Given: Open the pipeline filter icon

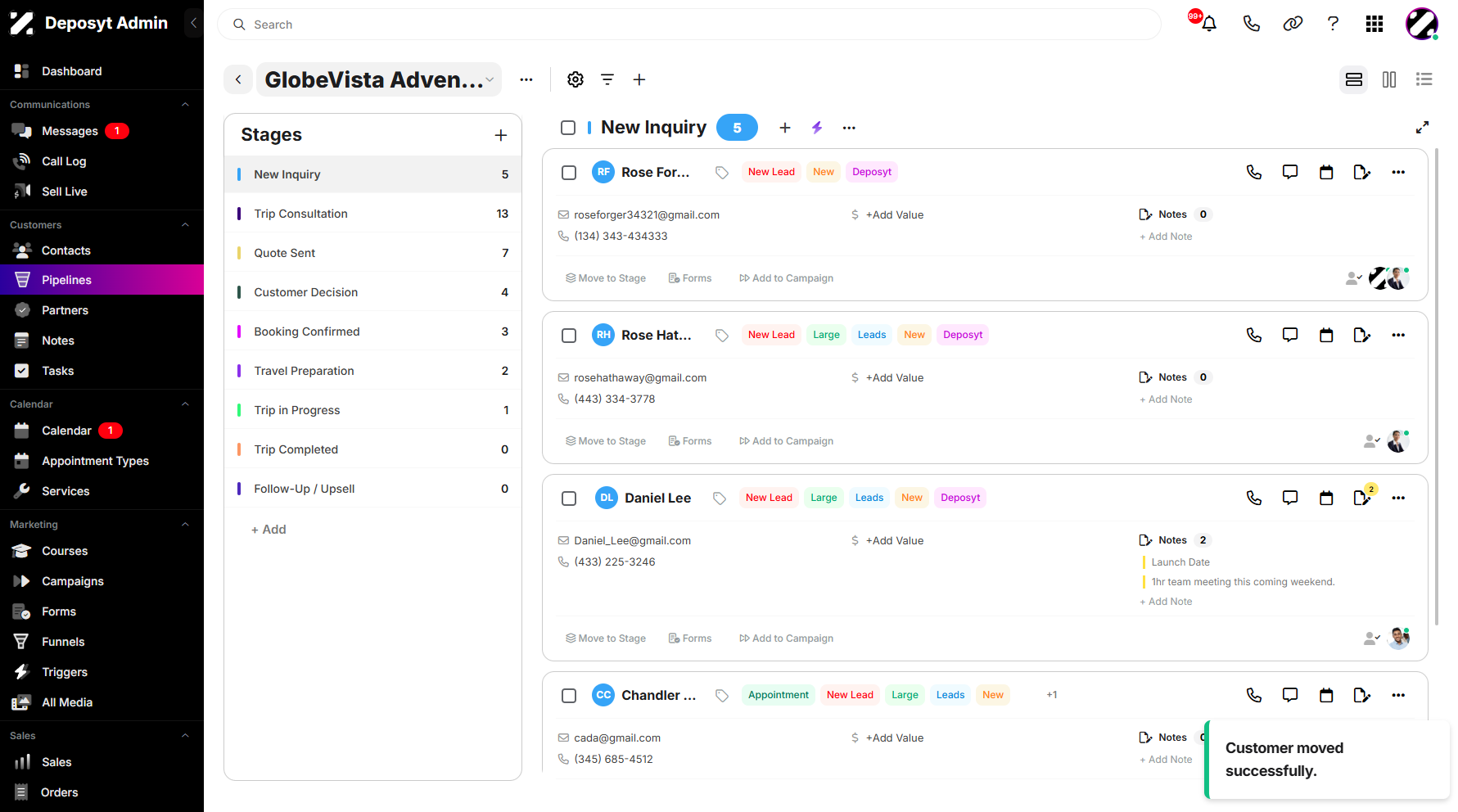Looking at the screenshot, I should click(607, 79).
